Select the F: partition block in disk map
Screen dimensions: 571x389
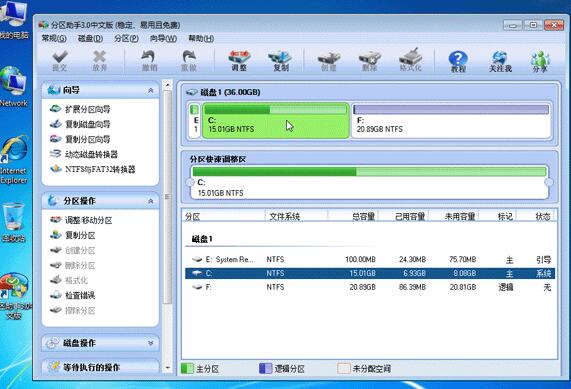(x=451, y=121)
